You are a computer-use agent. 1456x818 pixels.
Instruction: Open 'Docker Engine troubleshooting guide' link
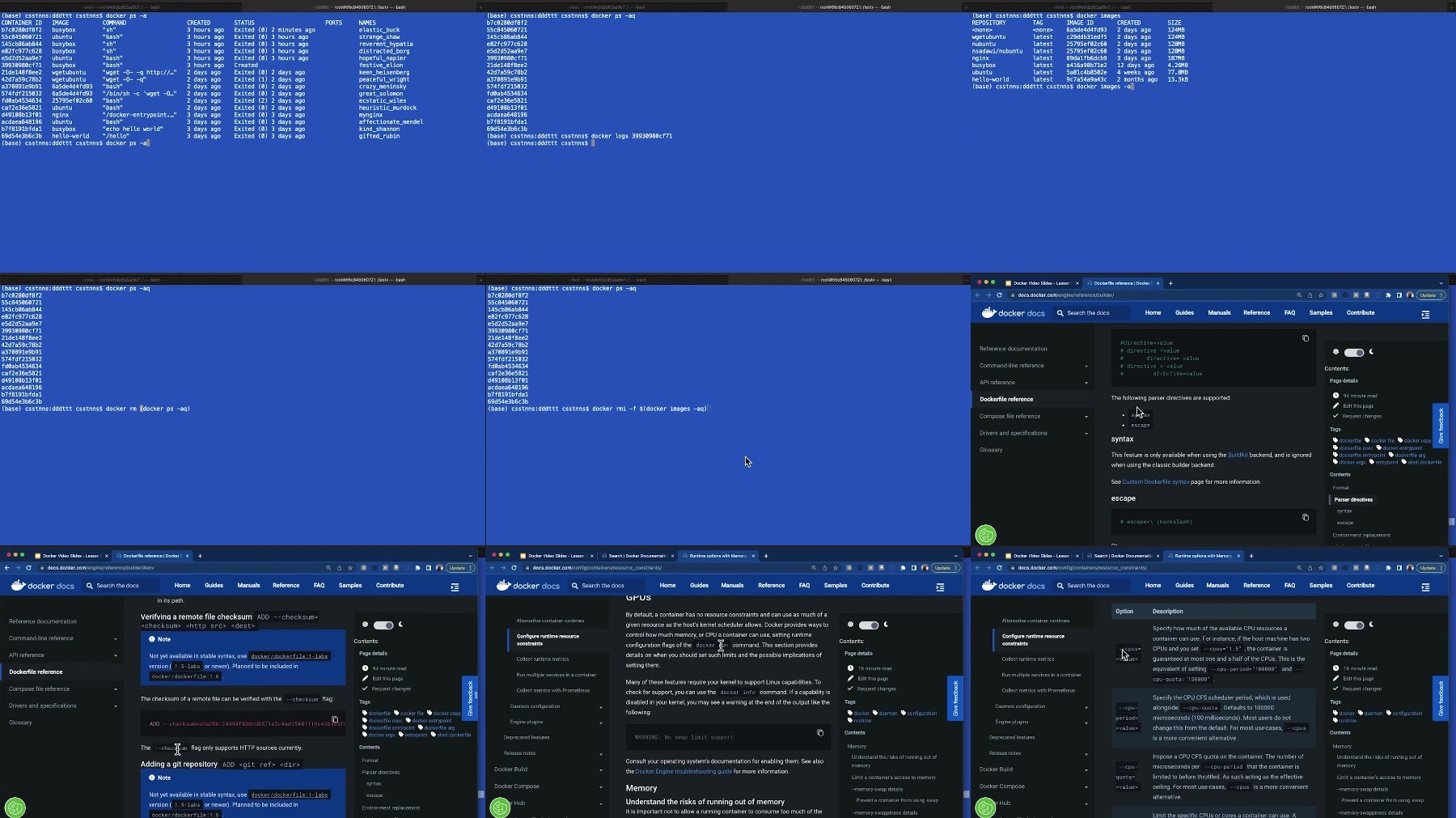coord(684,772)
